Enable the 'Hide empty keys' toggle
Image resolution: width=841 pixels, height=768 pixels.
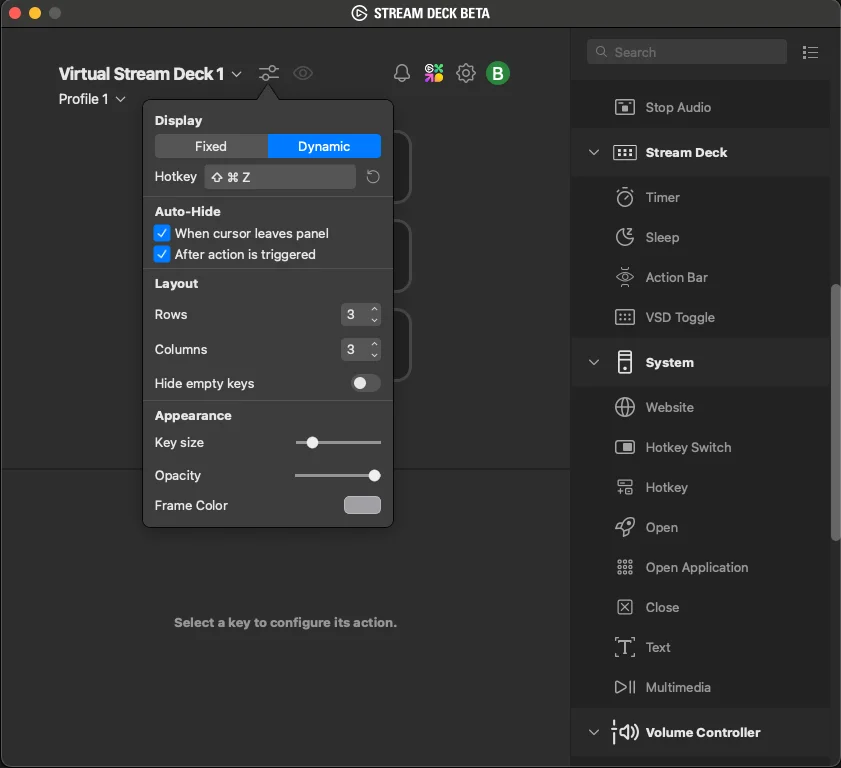tap(364, 383)
